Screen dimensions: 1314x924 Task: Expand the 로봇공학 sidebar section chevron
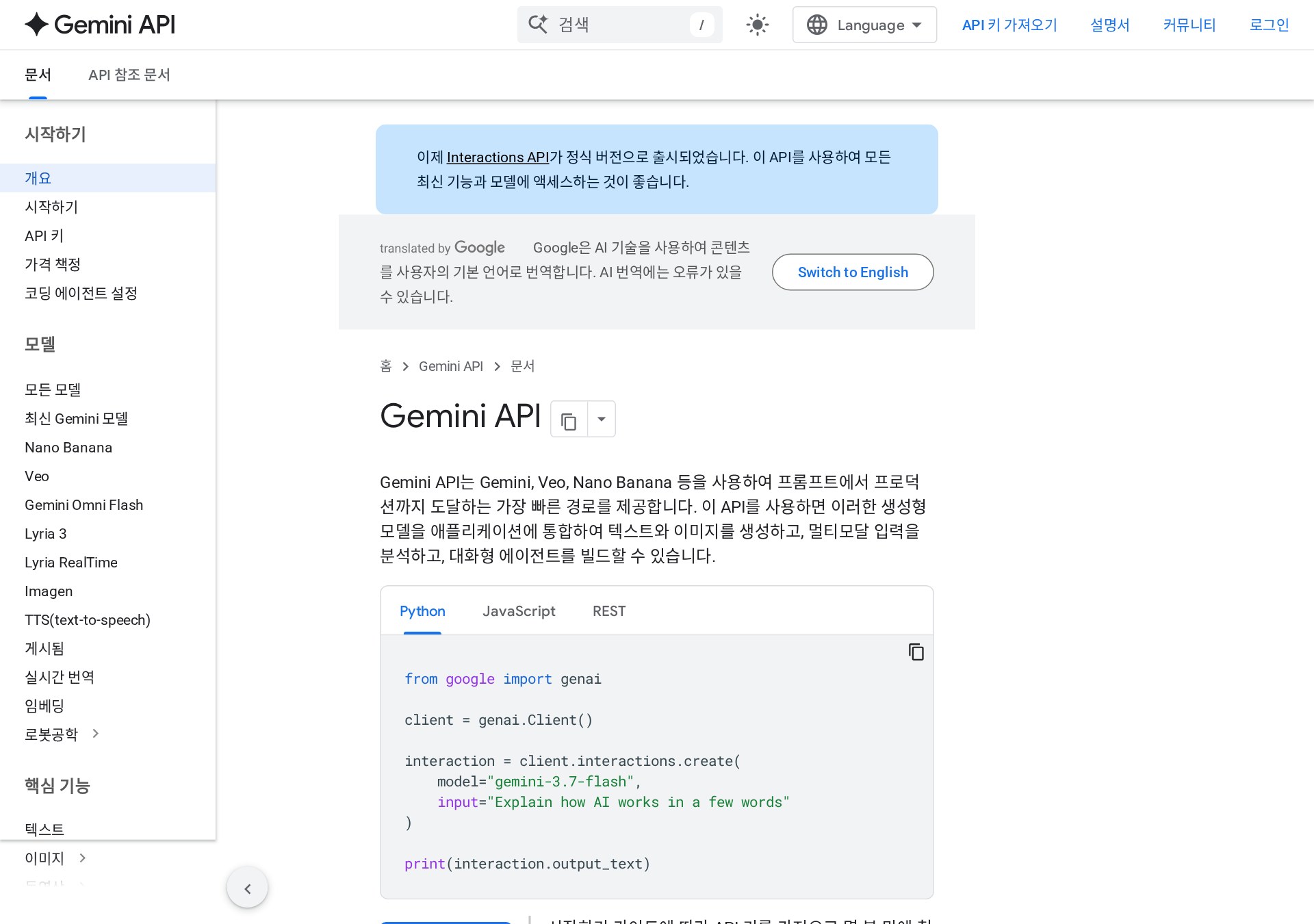point(96,734)
